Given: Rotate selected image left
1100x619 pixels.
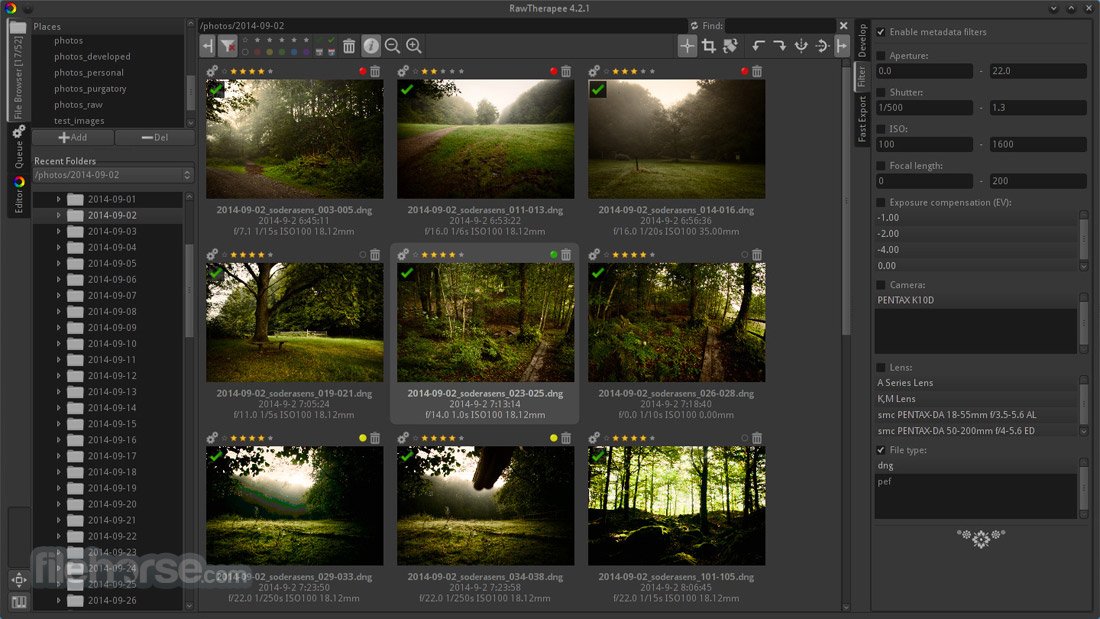Looking at the screenshot, I should tap(758, 46).
